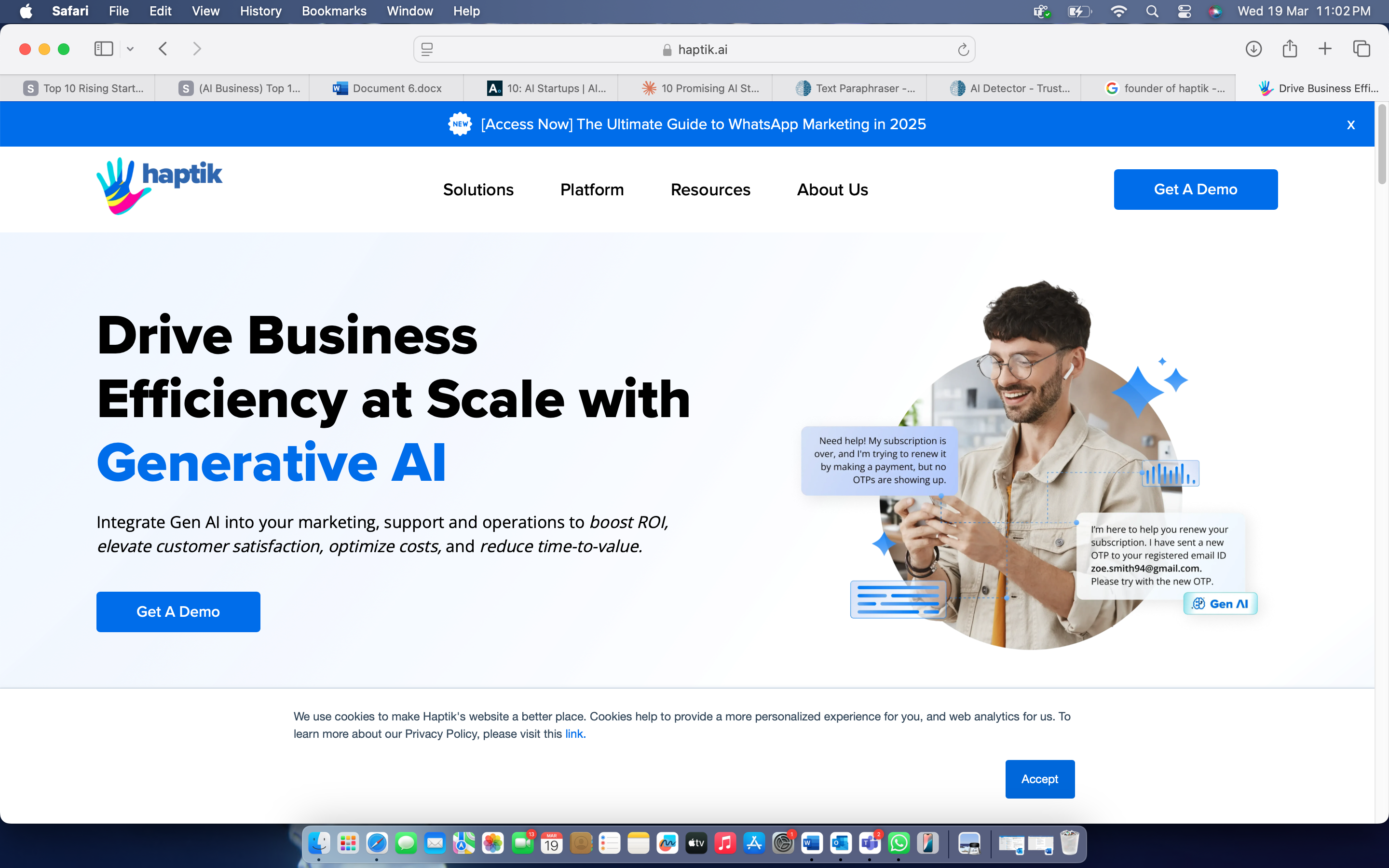Image resolution: width=1389 pixels, height=868 pixels.
Task: Show the tab overview icon
Action: (x=1362, y=49)
